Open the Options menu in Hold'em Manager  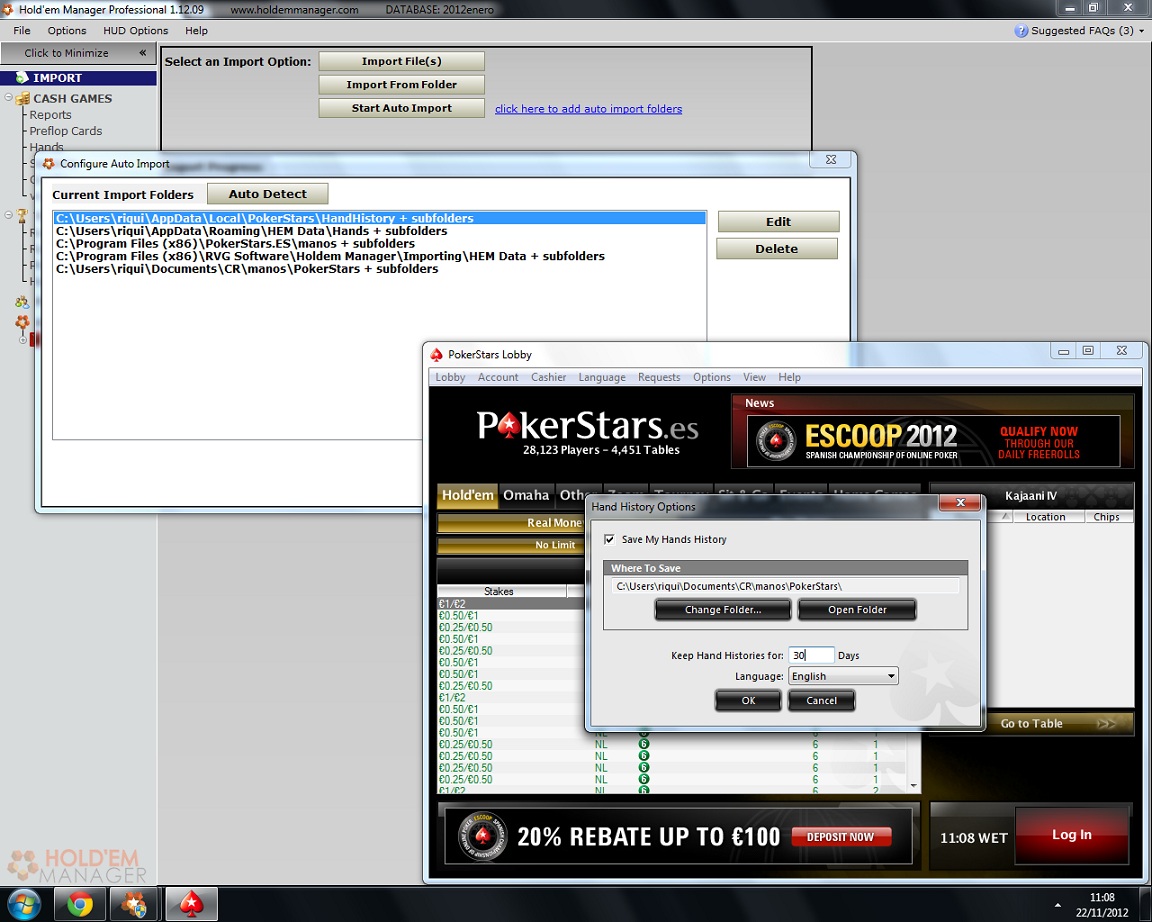(x=67, y=31)
